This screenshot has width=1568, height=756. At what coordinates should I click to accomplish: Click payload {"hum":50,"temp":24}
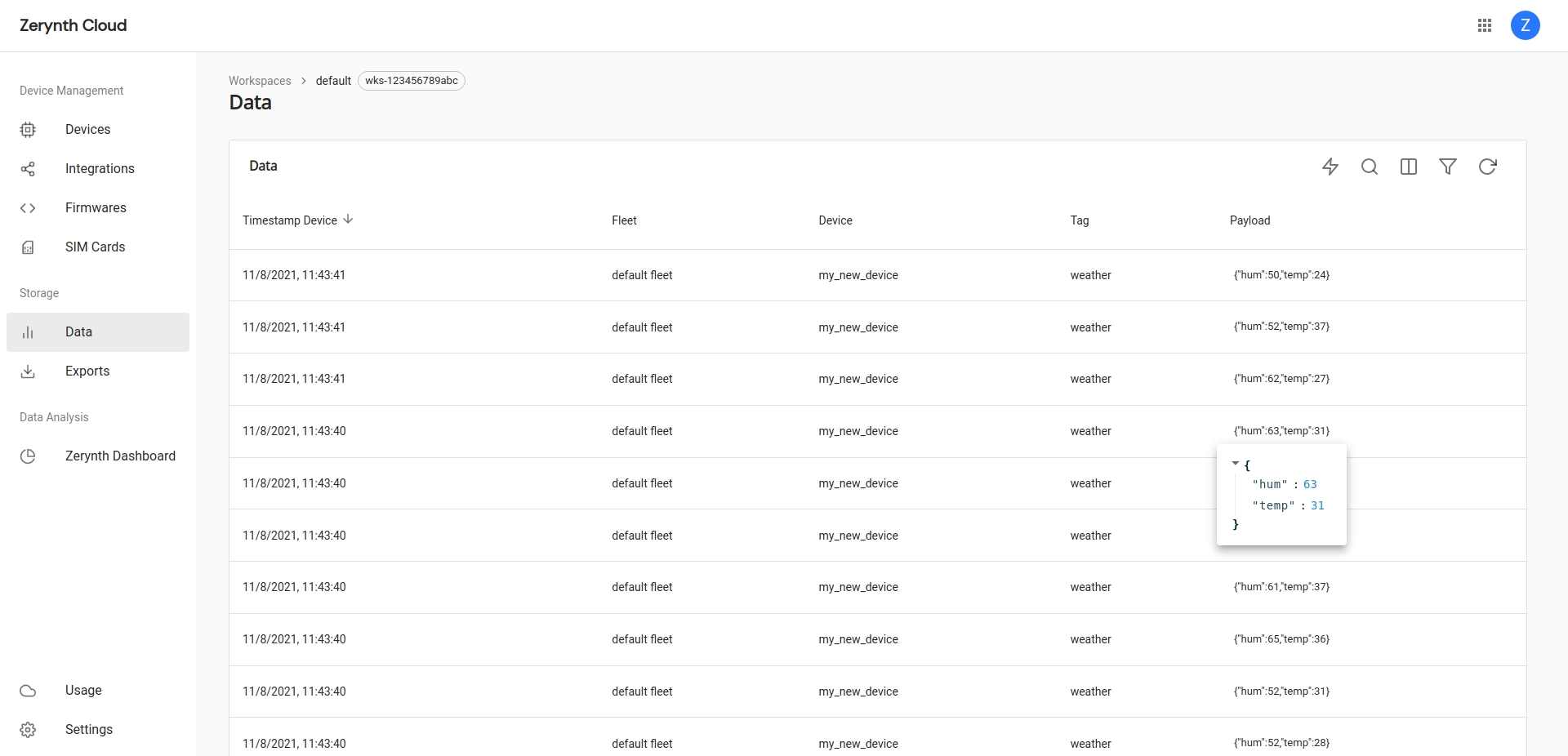click(1281, 275)
